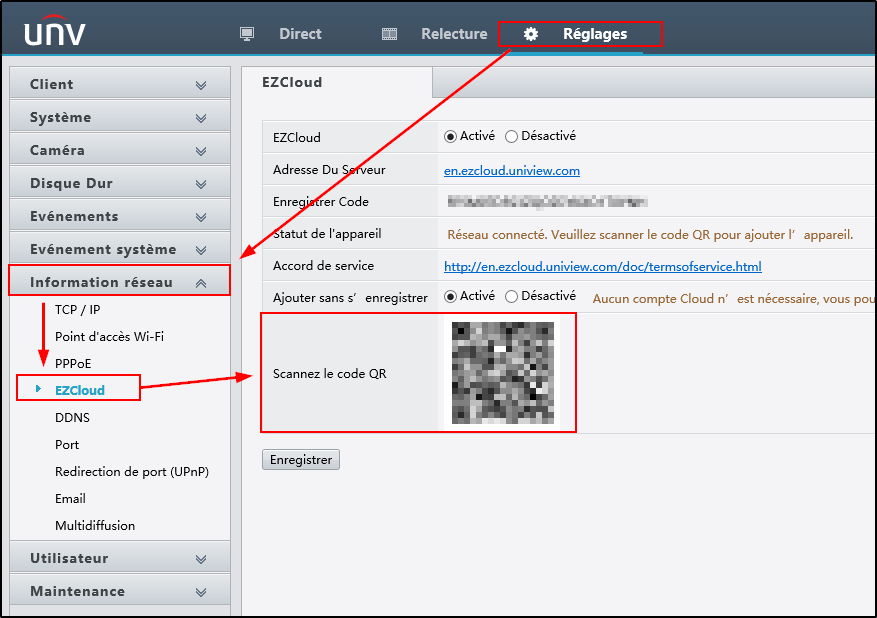
Task: Expand the Utilisateur section chevron
Action: click(x=201, y=559)
